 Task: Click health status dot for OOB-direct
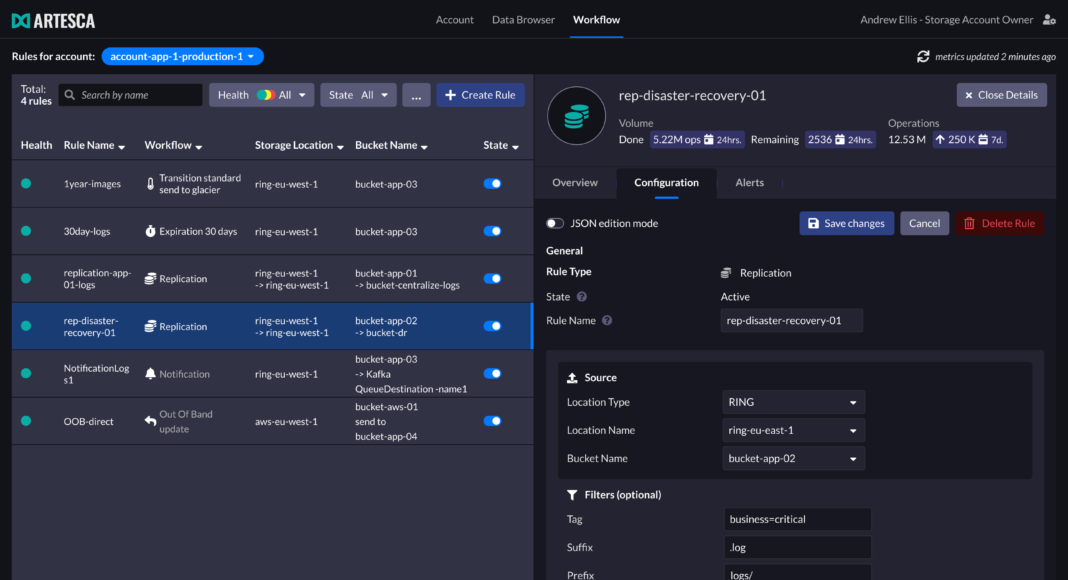click(26, 421)
